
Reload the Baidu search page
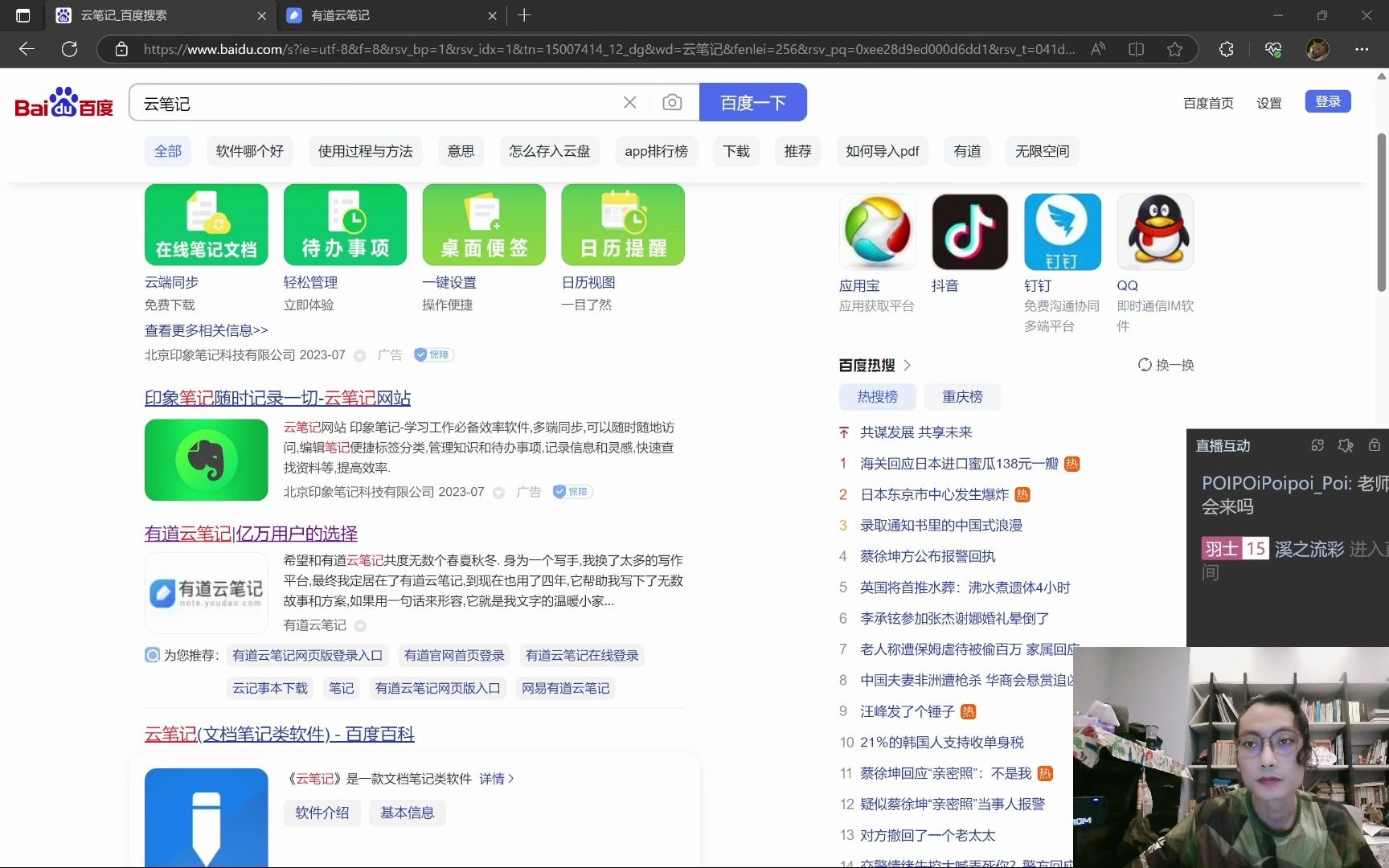click(70, 49)
